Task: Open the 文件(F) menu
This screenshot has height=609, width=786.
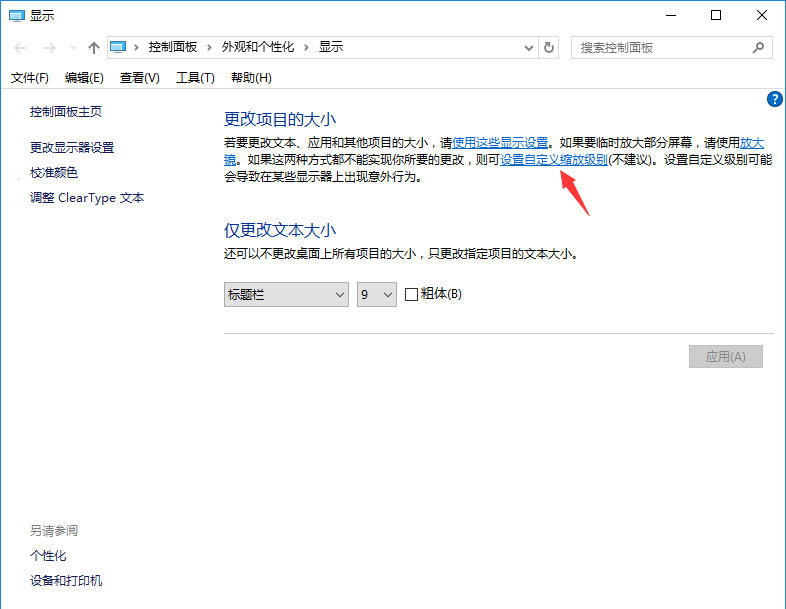Action: pos(30,78)
